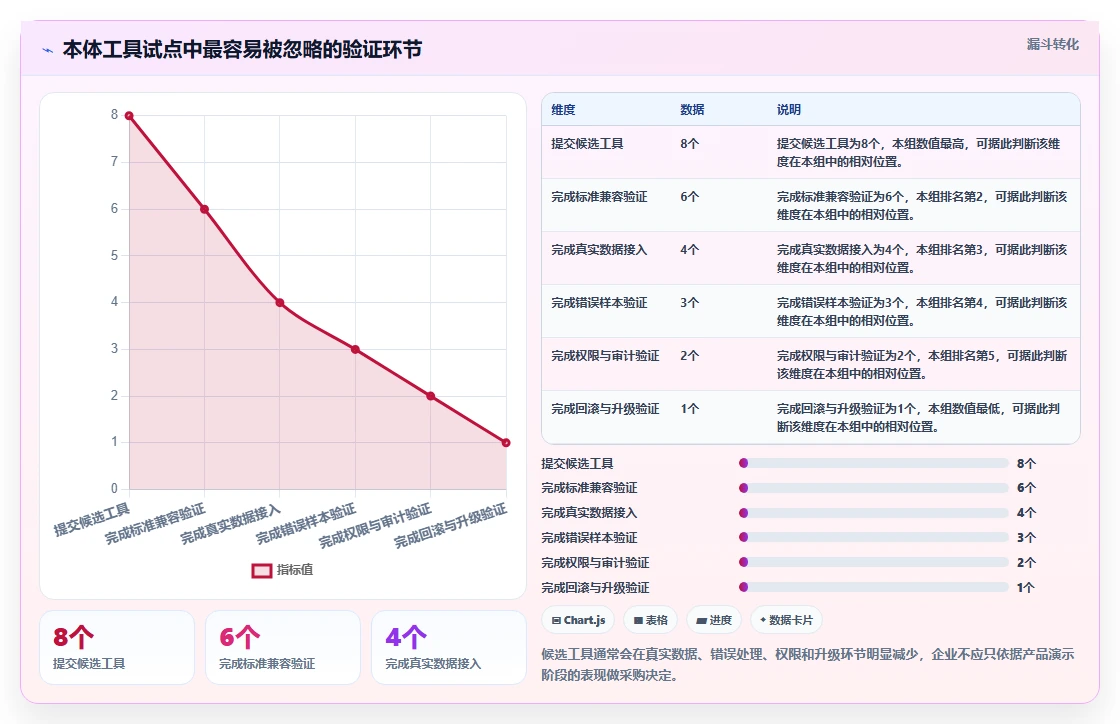Click the 完成权限与审计验证 progress bar
The width and height of the screenshot is (1120, 724).
(874, 562)
